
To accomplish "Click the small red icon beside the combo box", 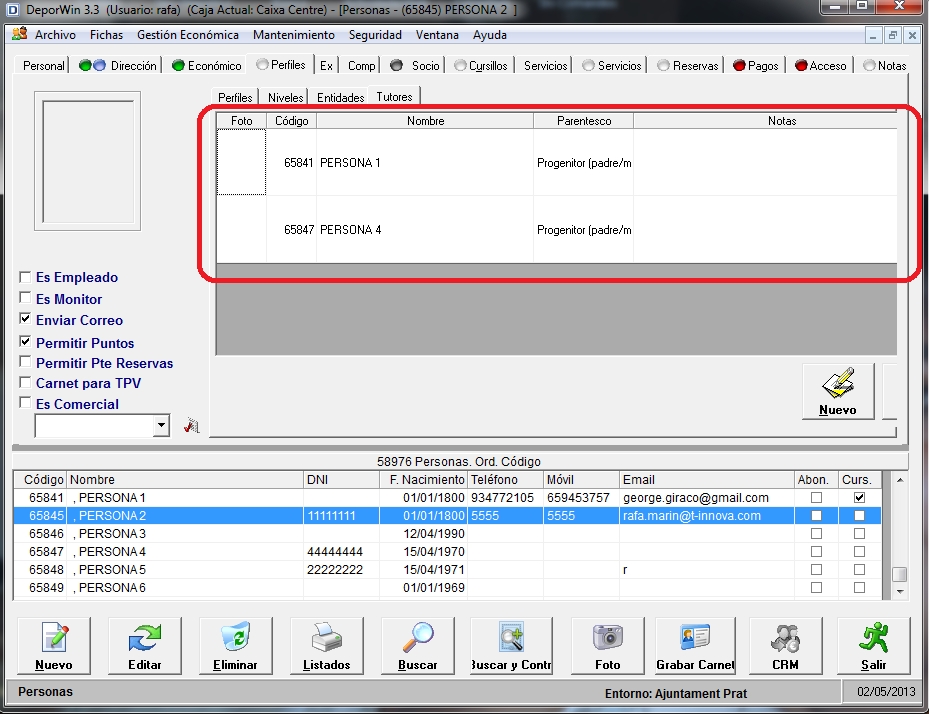I will 191,425.
